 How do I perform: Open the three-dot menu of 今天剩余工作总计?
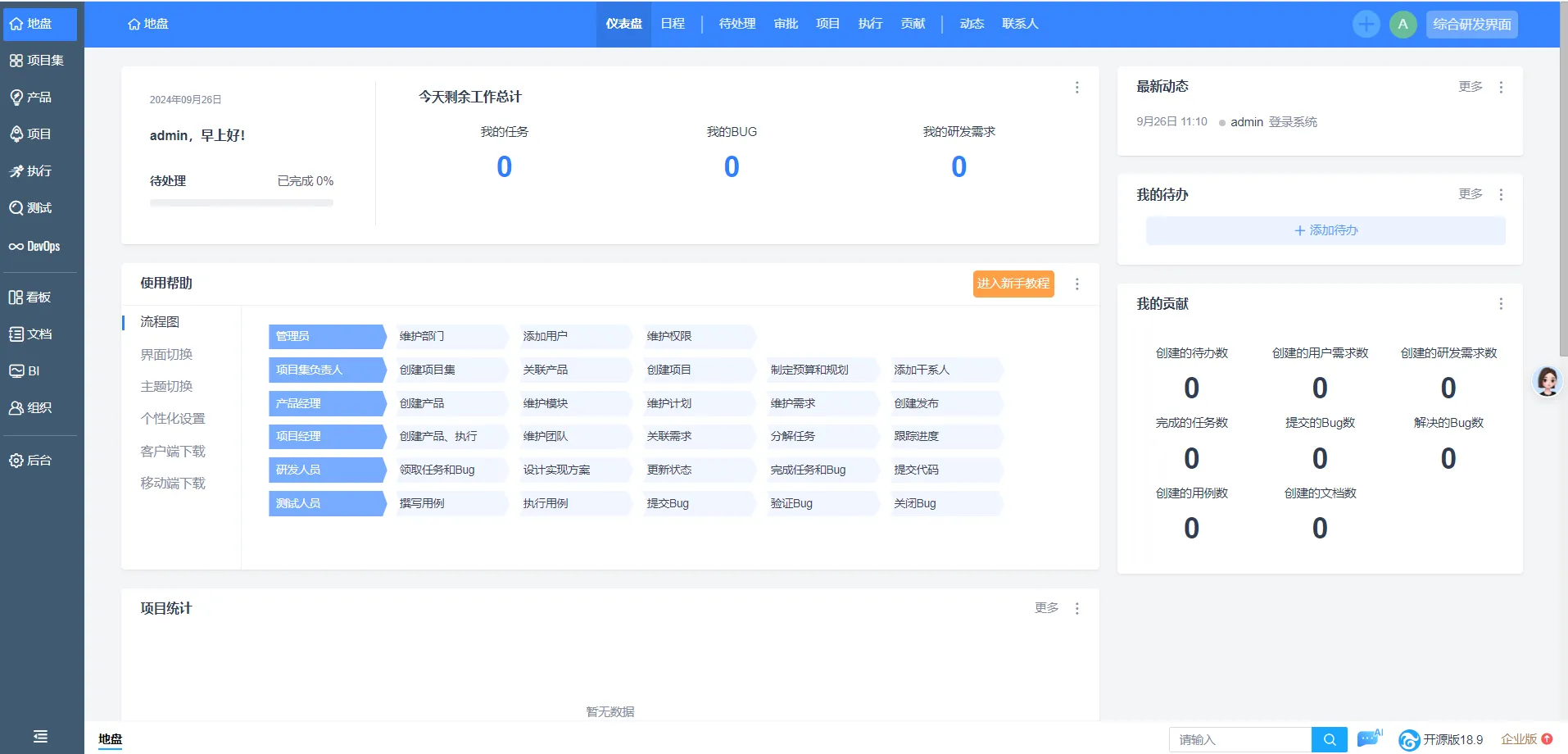1077,88
